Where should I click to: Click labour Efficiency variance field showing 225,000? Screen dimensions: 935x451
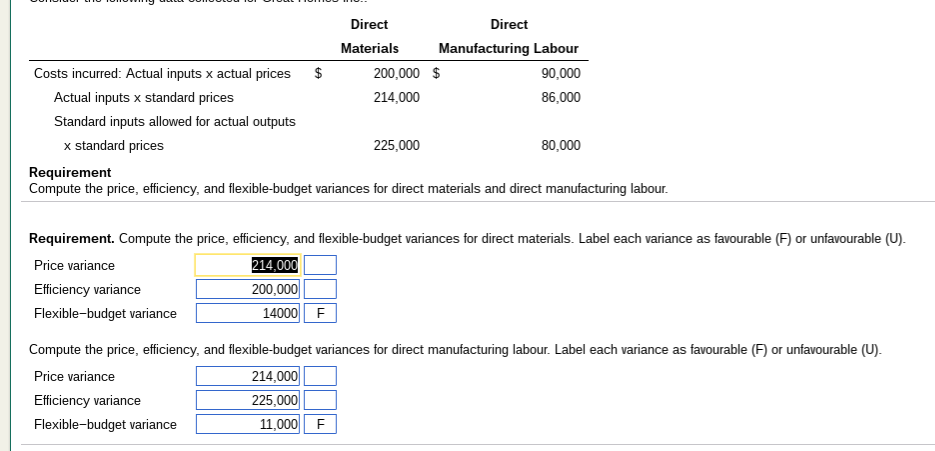coord(247,400)
